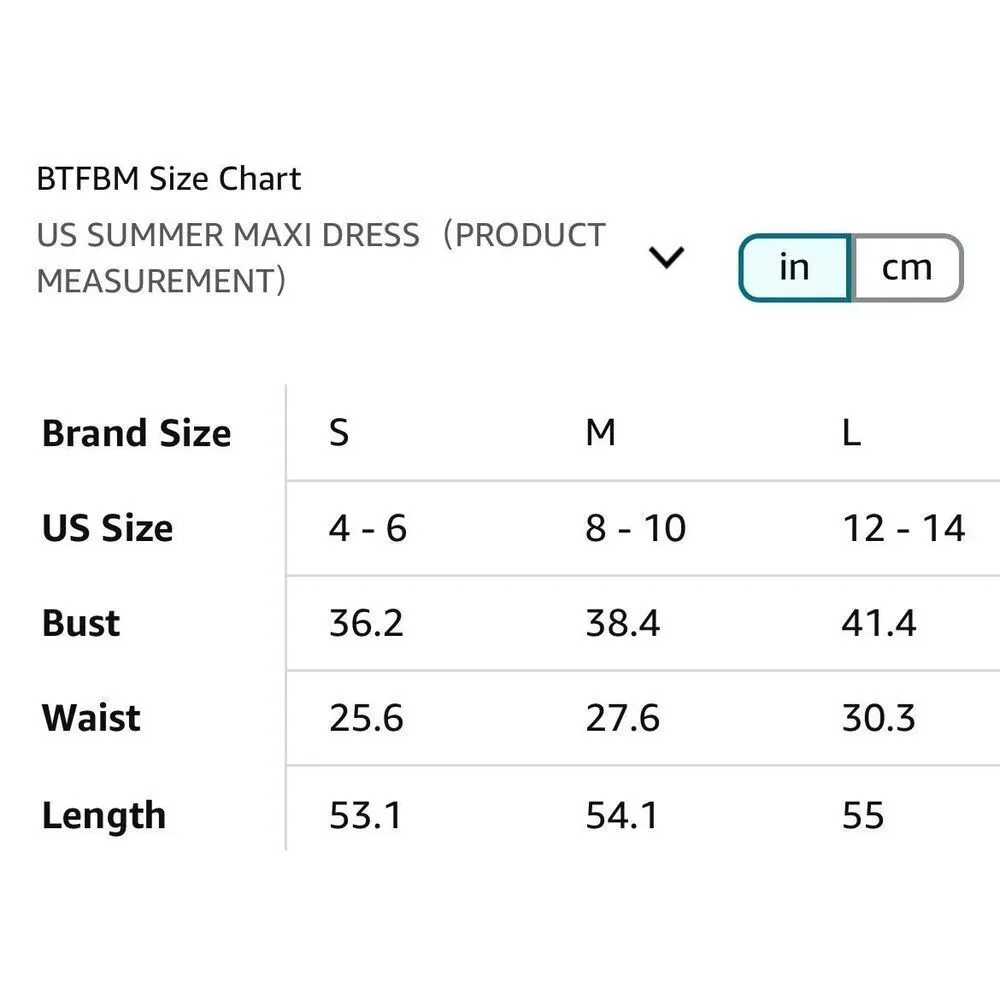Select the M brand size column
The image size is (1000, 1000).
tap(600, 434)
